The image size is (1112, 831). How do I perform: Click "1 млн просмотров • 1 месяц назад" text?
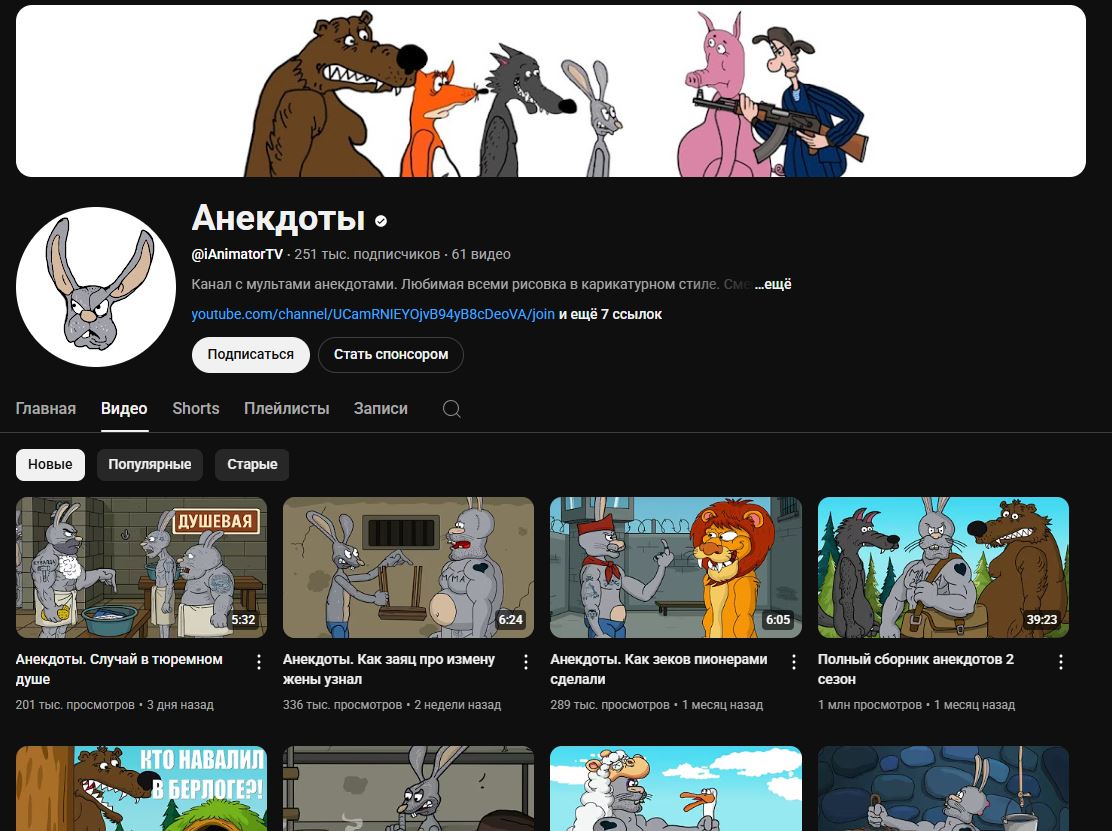click(x=916, y=705)
